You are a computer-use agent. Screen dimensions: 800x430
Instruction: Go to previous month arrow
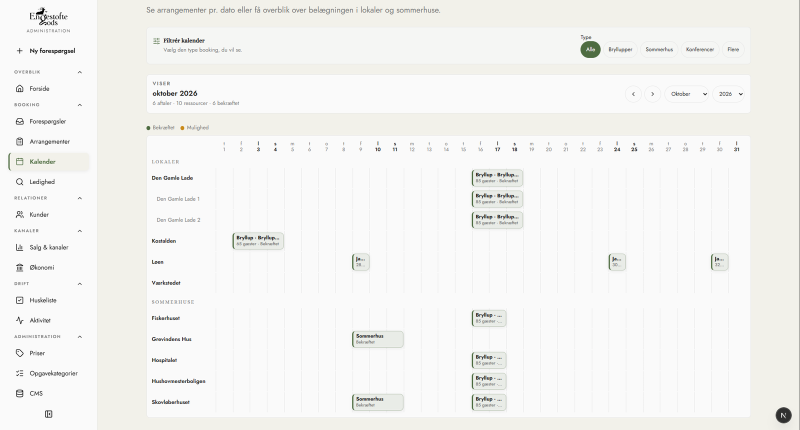click(x=633, y=94)
